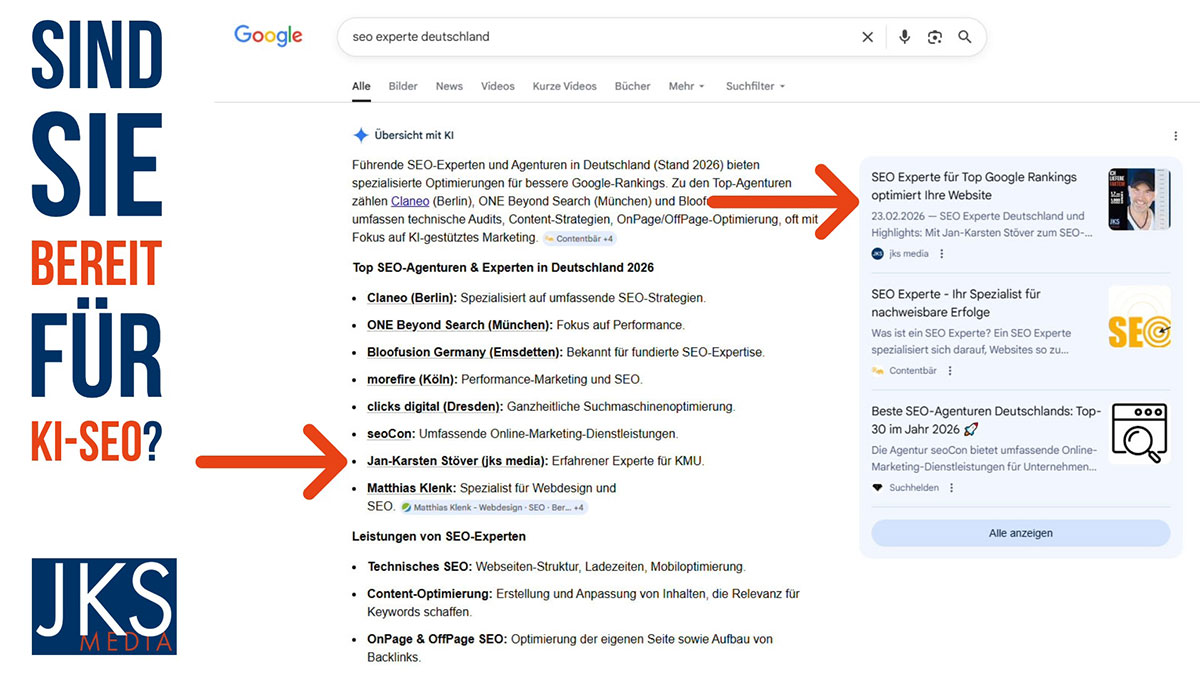Open the Mehr dropdown
The image size is (1200, 675).
click(x=686, y=86)
